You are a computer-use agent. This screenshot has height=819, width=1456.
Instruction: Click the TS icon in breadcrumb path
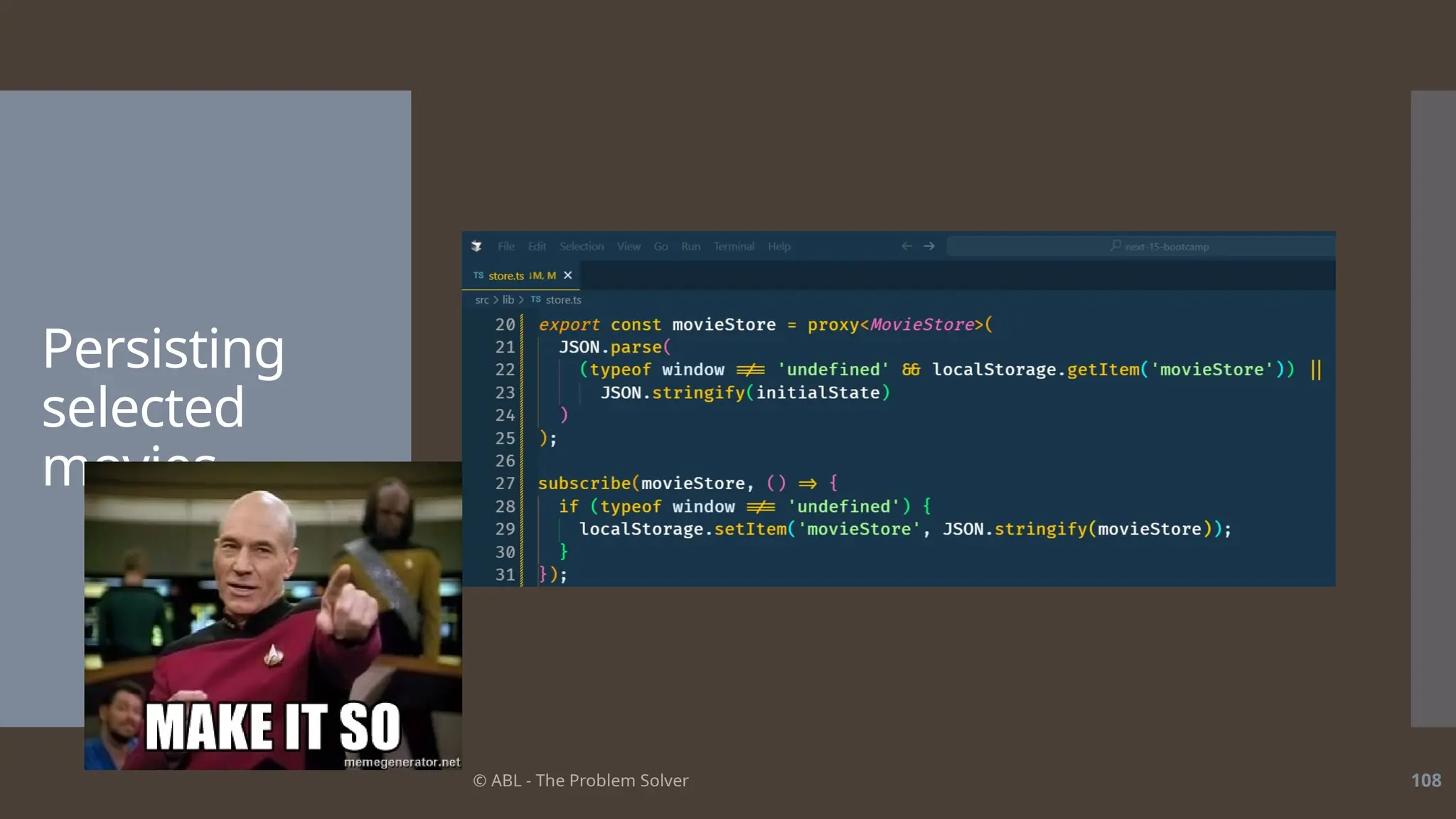(x=535, y=300)
